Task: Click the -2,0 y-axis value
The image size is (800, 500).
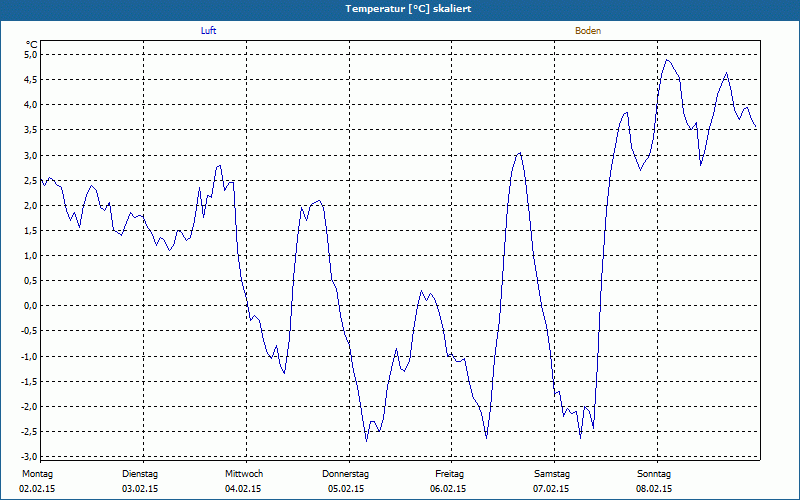Action: tap(30, 407)
